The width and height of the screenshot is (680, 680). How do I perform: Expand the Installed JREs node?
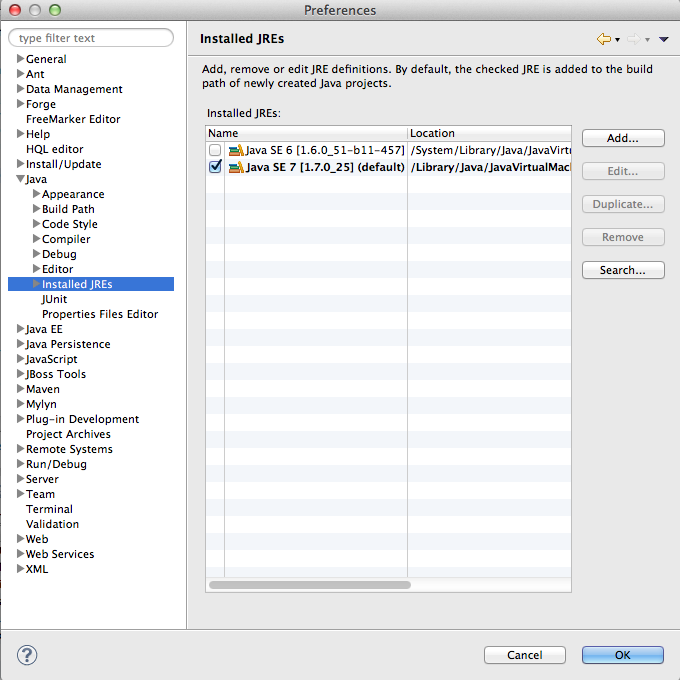pyautogui.click(x=36, y=284)
